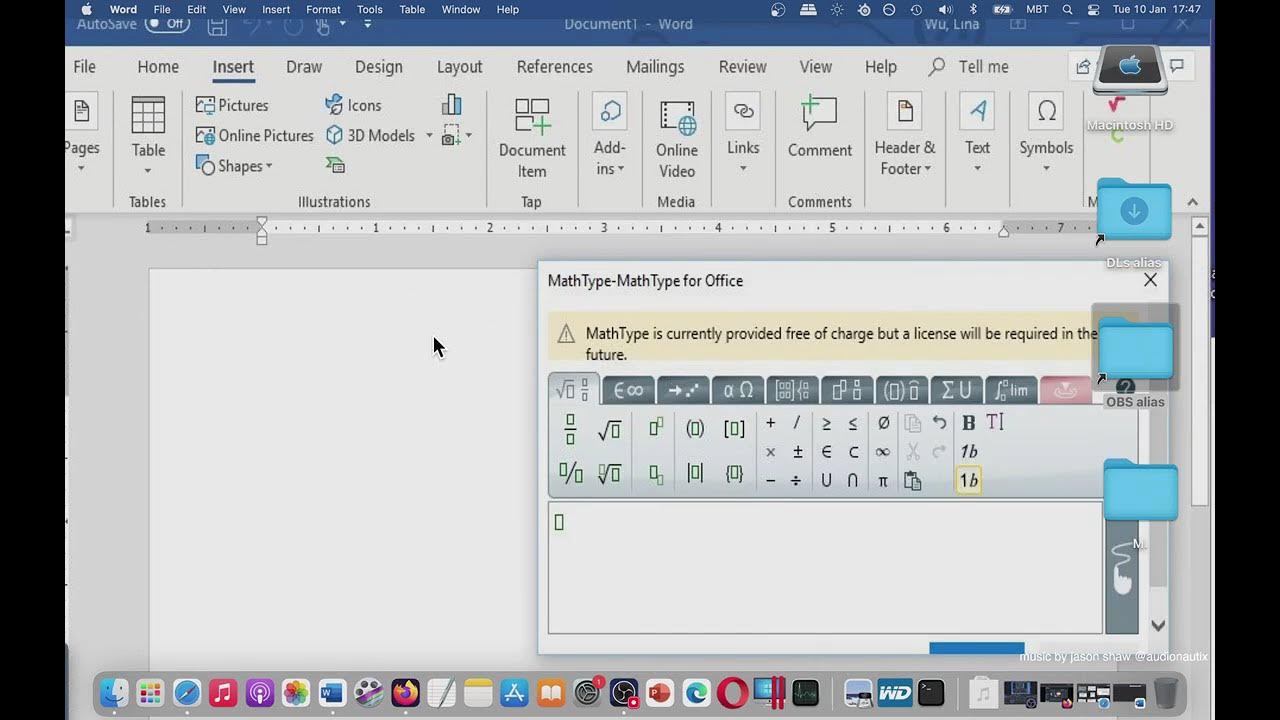Insert the infinity symbol
This screenshot has height=720, width=1280.
[x=883, y=452]
